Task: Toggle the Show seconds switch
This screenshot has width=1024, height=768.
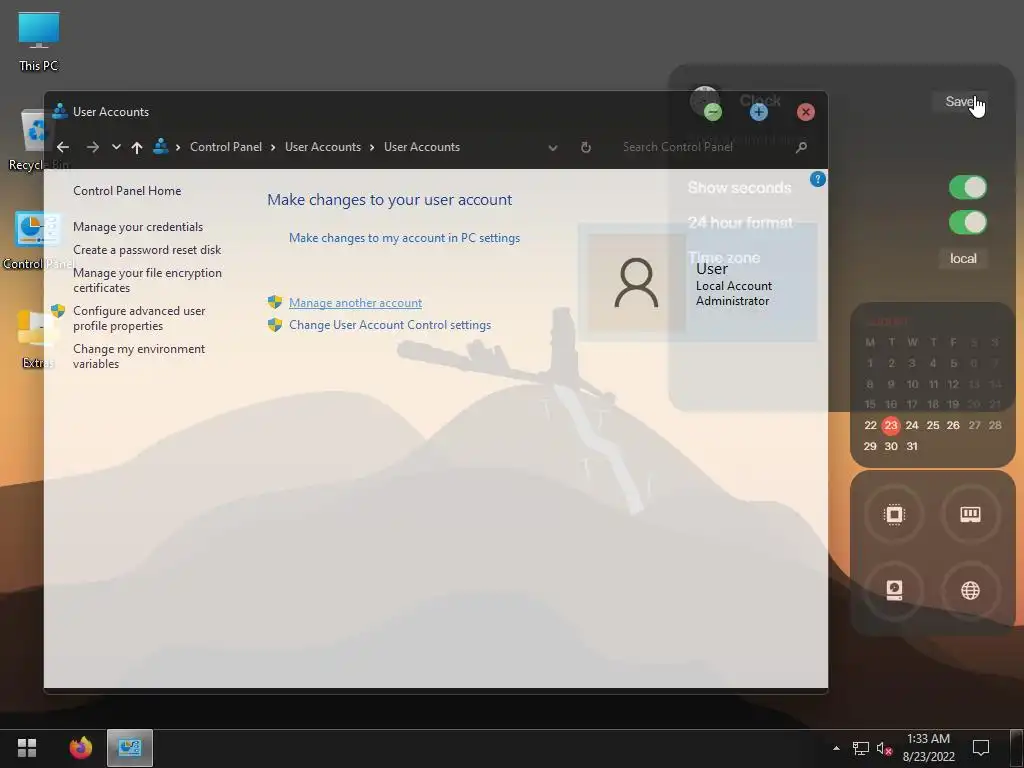Action: pyautogui.click(x=967, y=187)
